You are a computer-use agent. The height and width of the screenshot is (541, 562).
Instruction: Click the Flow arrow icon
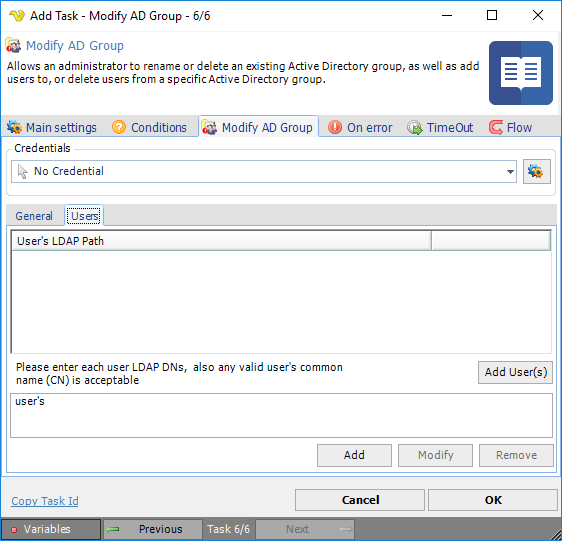496,127
